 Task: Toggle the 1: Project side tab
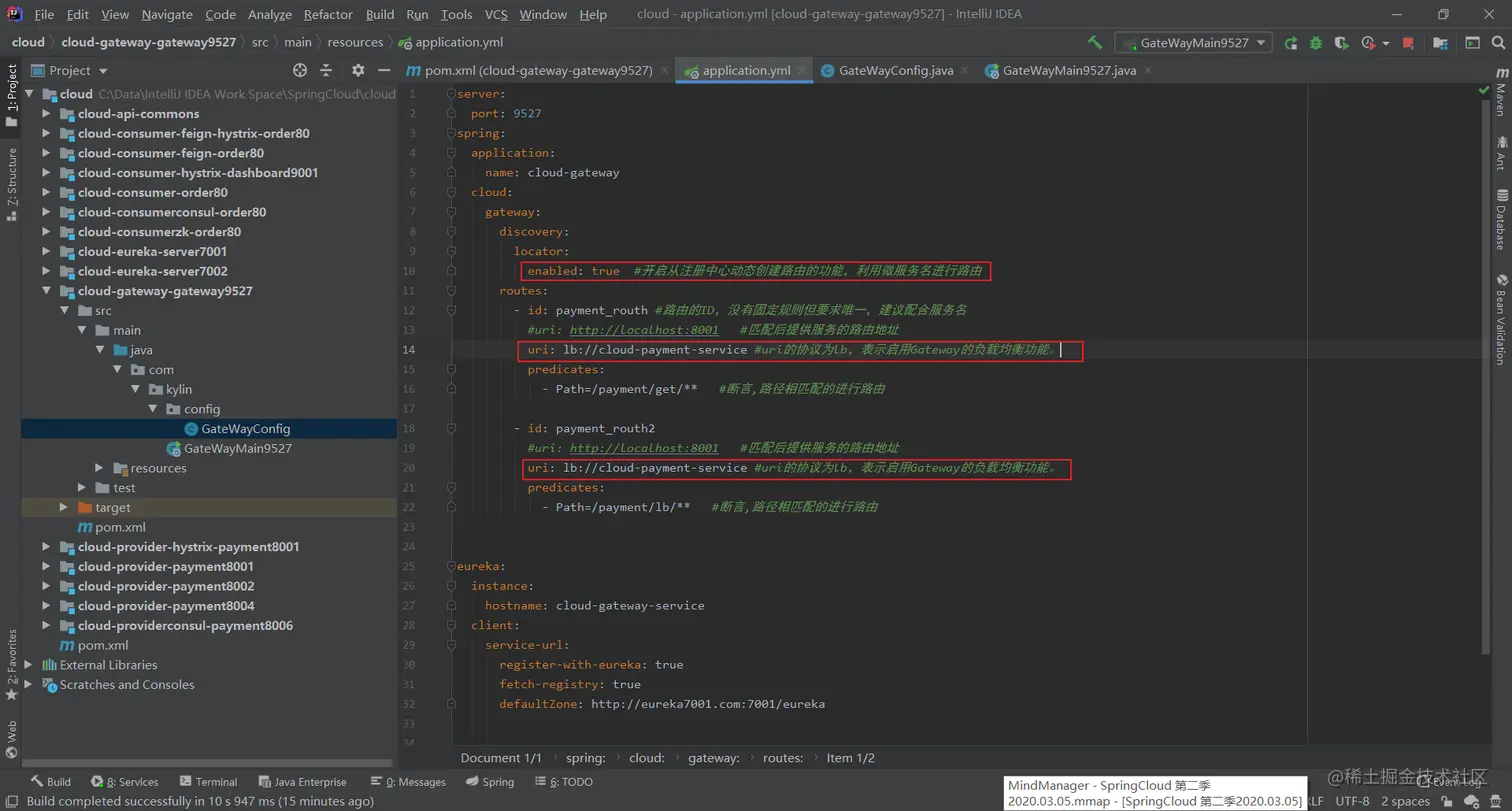pos(11,95)
